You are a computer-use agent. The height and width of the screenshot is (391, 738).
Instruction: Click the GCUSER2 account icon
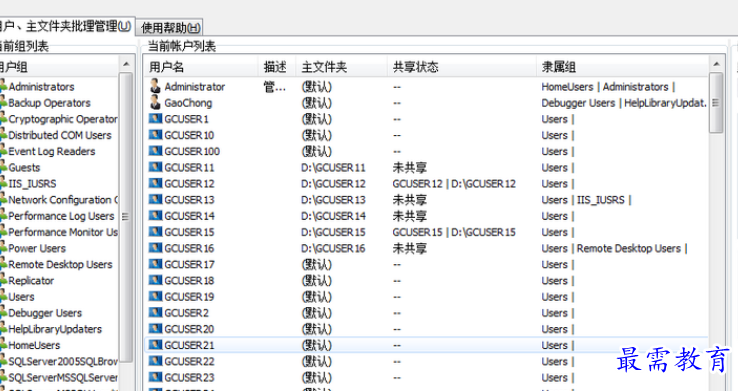click(x=155, y=312)
